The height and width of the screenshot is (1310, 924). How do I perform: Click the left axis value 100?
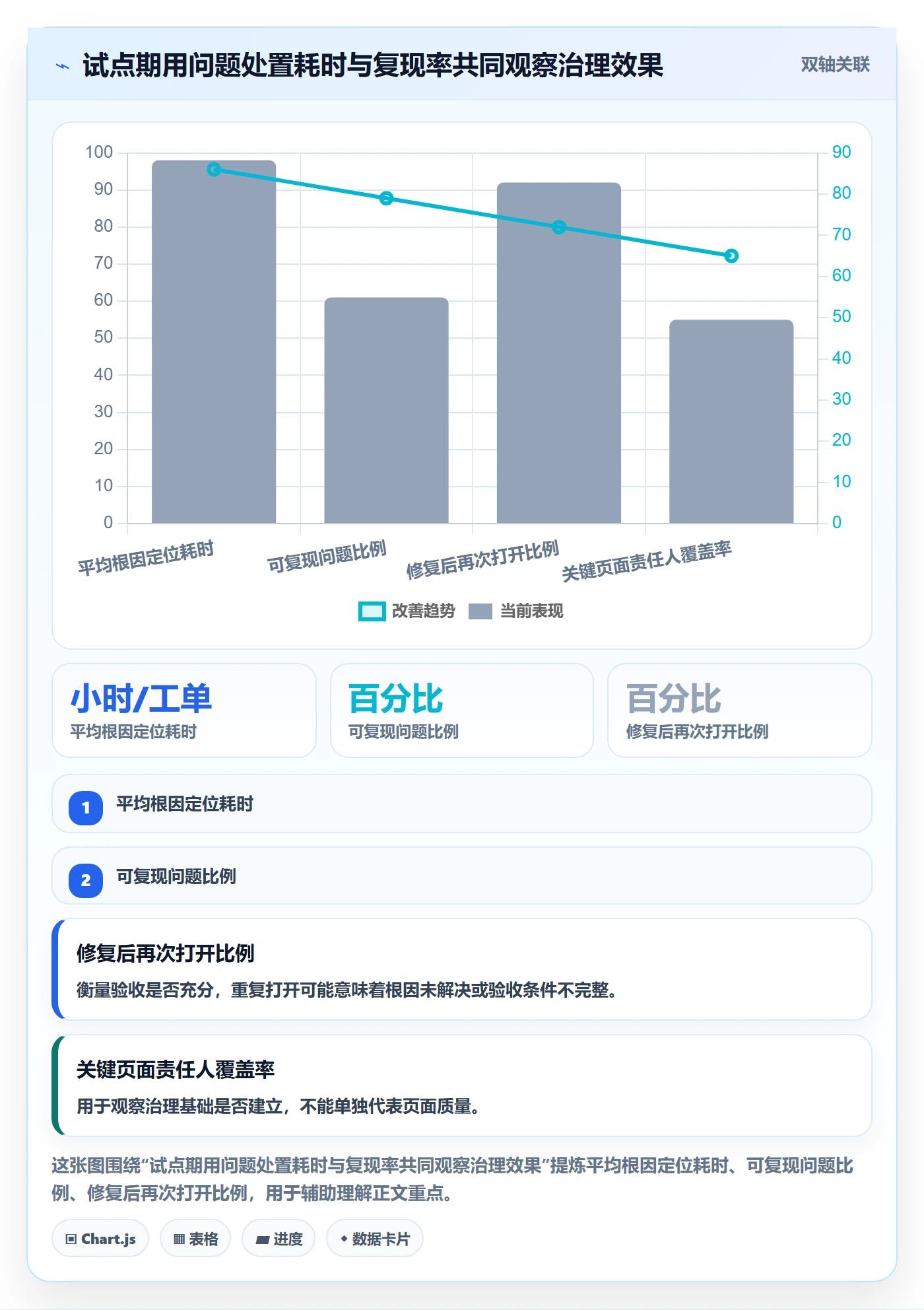coord(99,153)
